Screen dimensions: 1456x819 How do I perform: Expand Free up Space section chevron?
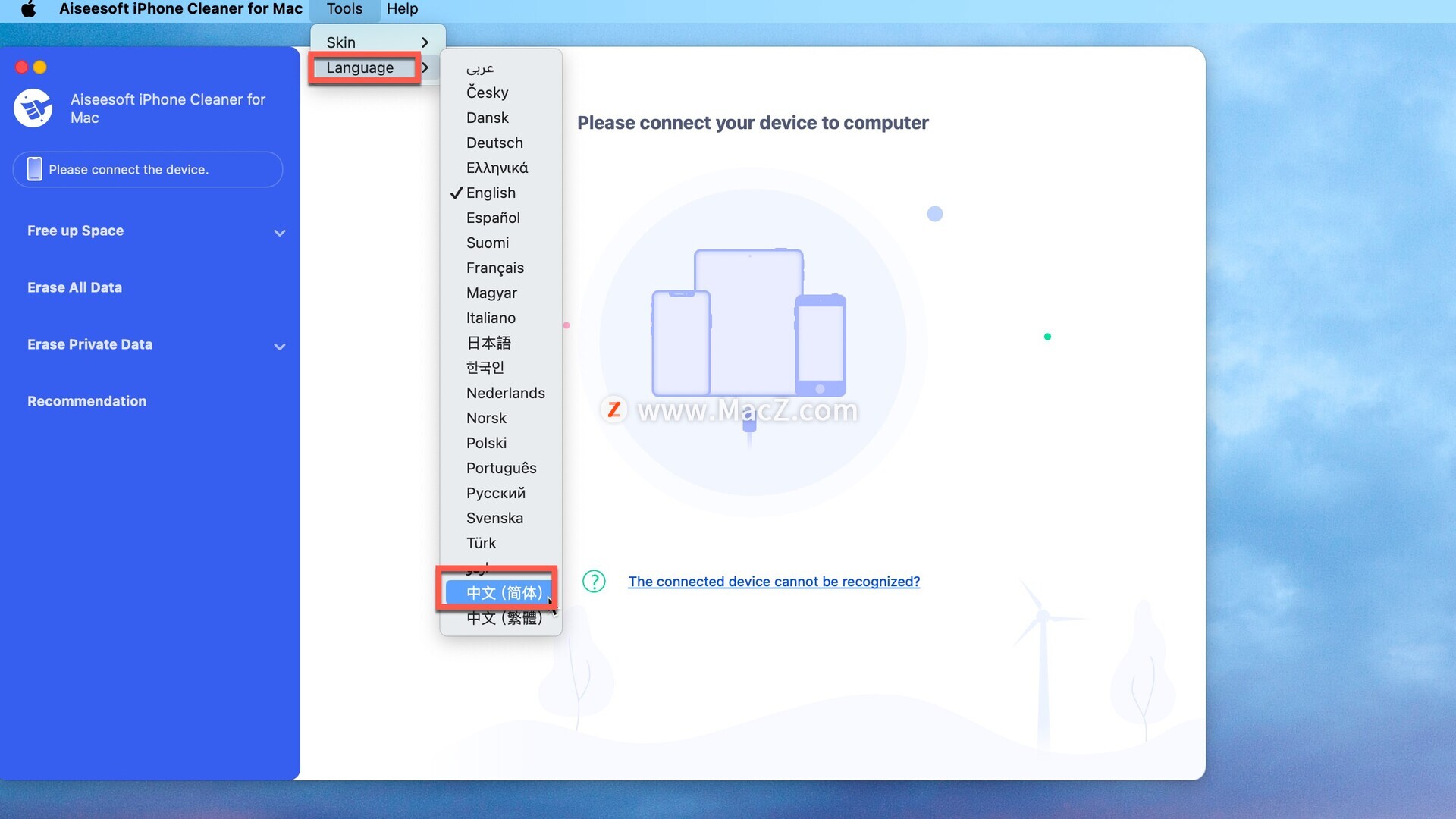(280, 233)
